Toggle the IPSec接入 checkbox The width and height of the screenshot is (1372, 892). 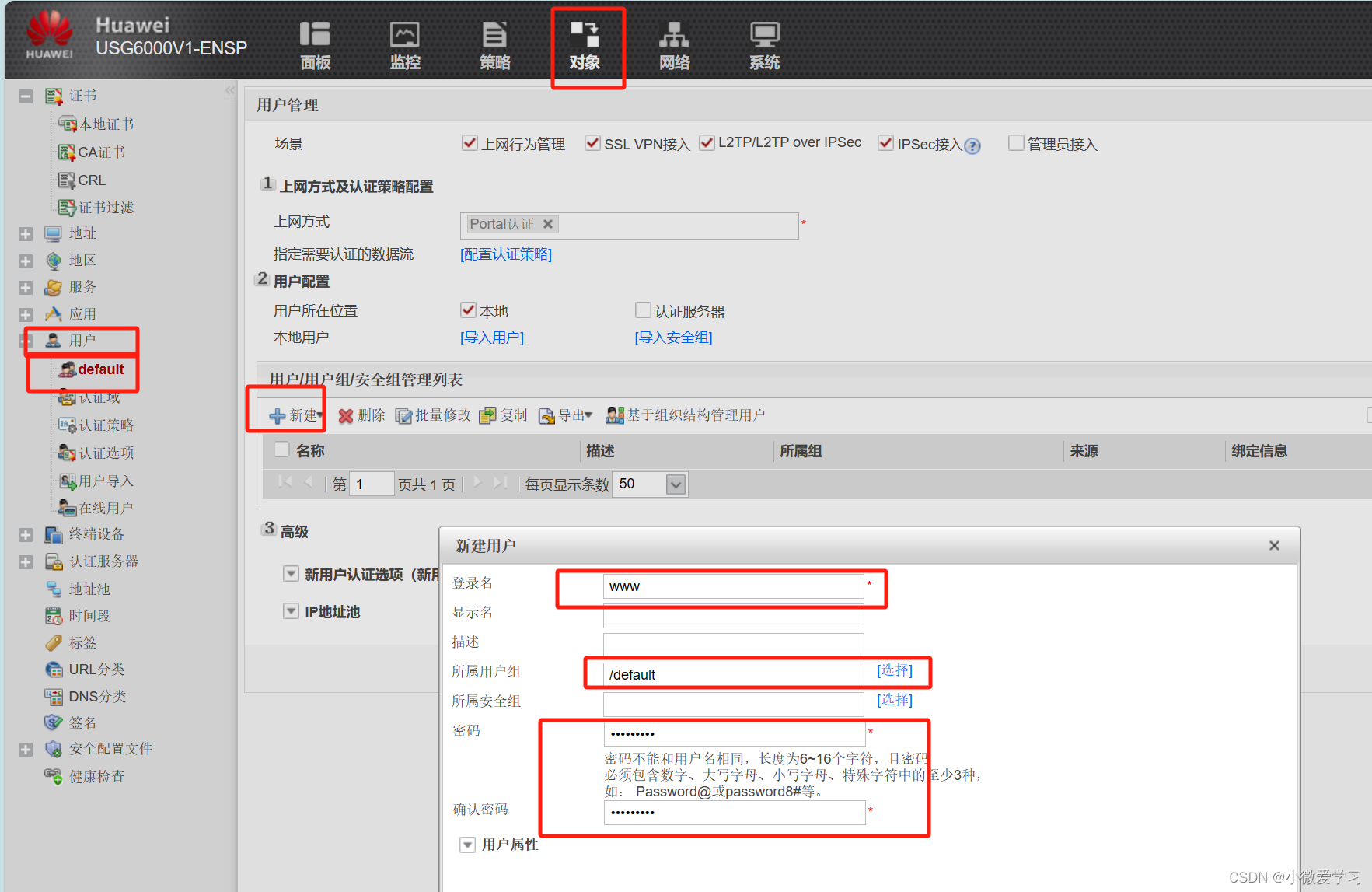point(885,143)
